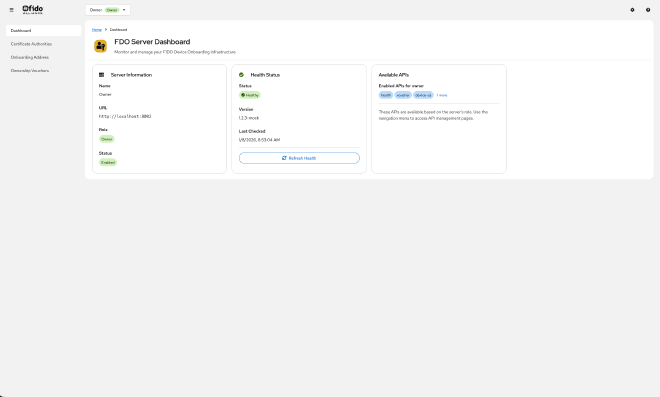Click the 'Owner' name value in Server Information

(105, 94)
